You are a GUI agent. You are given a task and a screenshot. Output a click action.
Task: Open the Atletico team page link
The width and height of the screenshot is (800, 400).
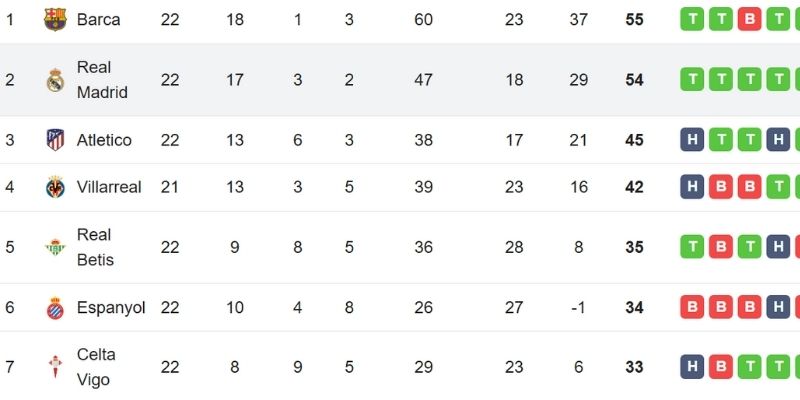[x=104, y=140]
